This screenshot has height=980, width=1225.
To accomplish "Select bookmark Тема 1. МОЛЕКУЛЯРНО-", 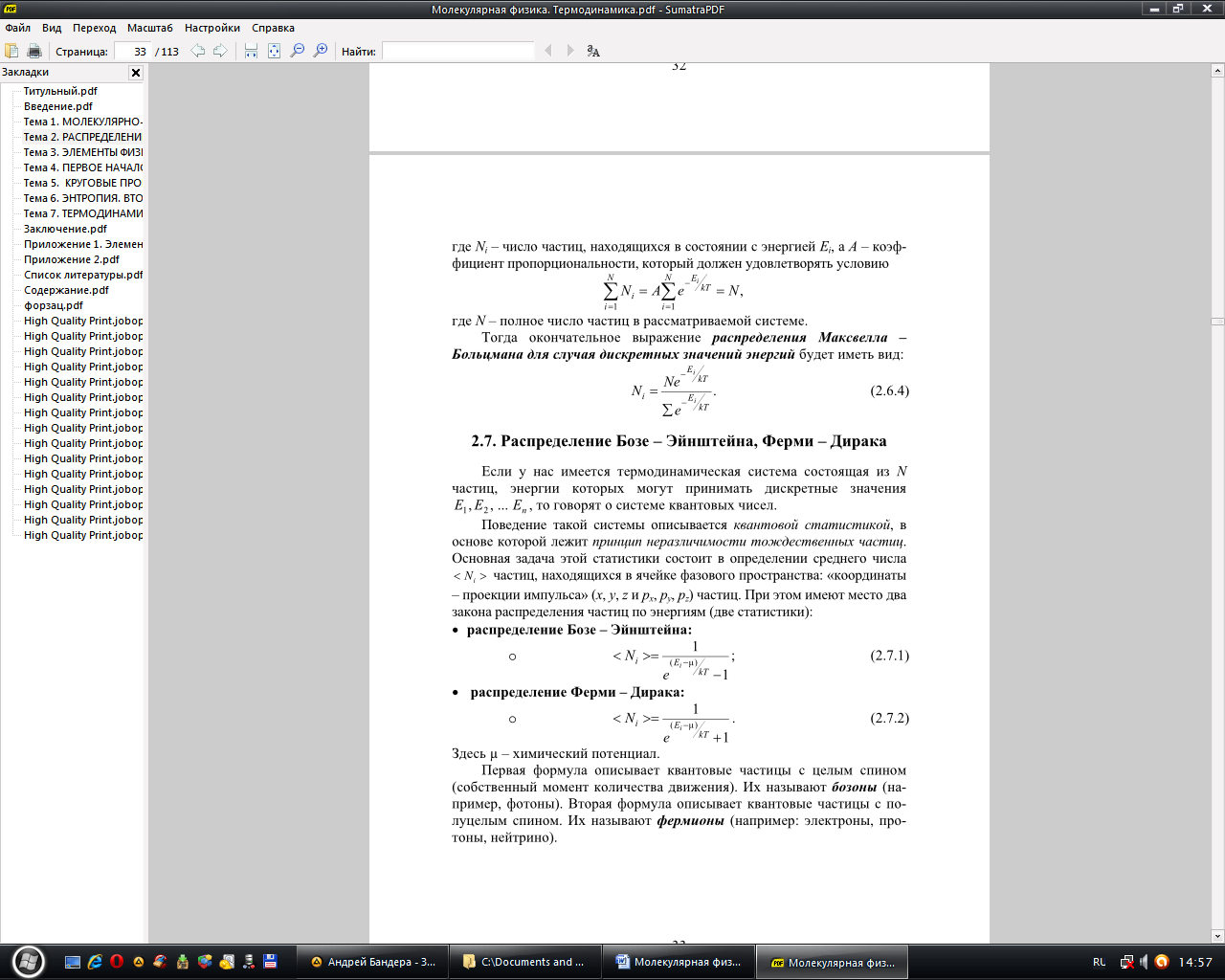I will pos(82,122).
